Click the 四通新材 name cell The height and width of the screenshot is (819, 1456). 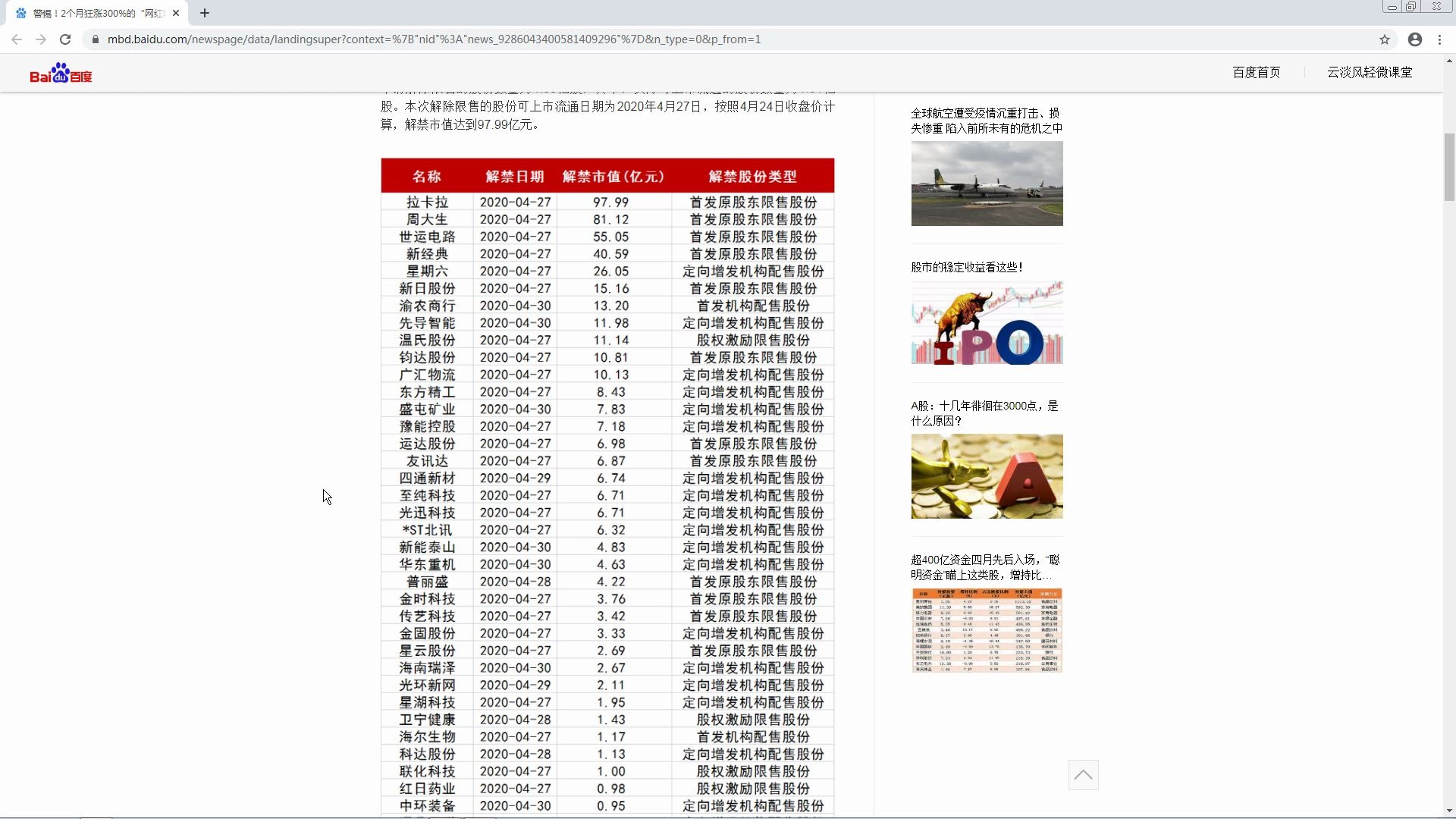[x=427, y=478]
